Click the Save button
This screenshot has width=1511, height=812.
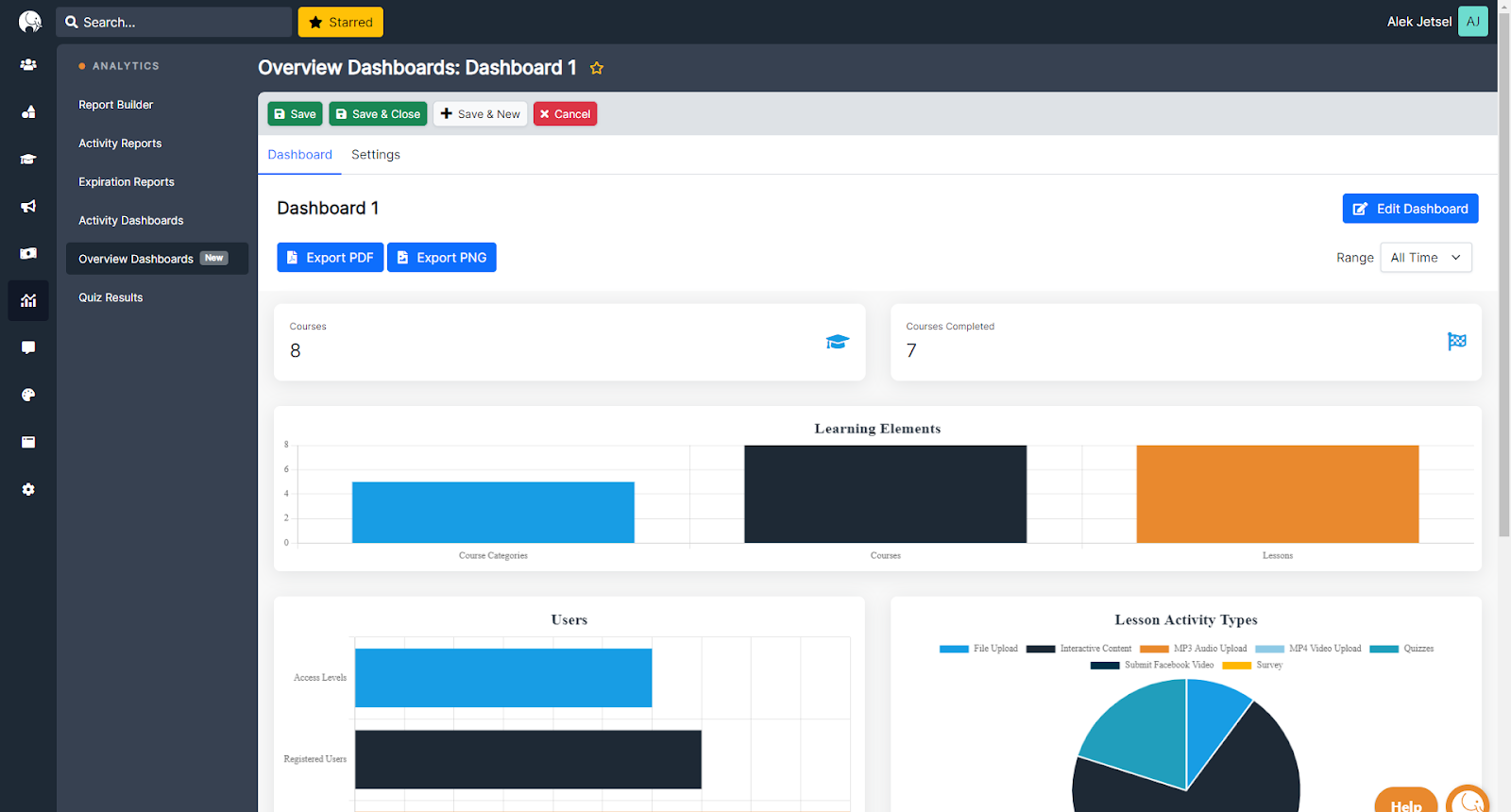coord(295,114)
